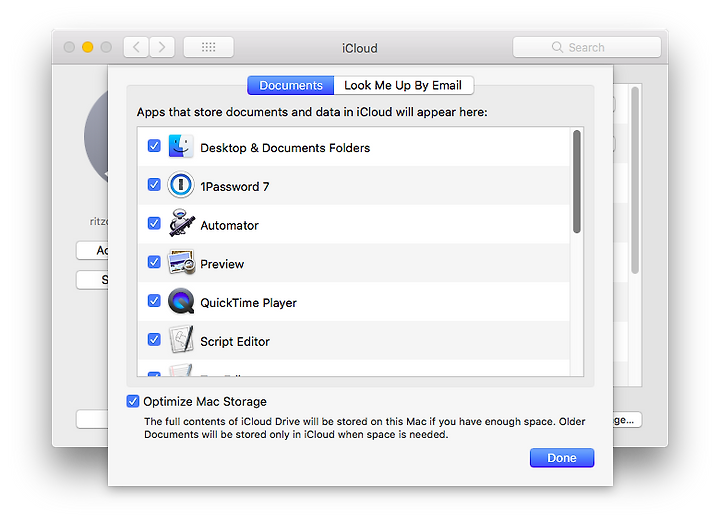This screenshot has width=720, height=521.
Task: Switch to the Documents tab
Action: click(x=291, y=85)
